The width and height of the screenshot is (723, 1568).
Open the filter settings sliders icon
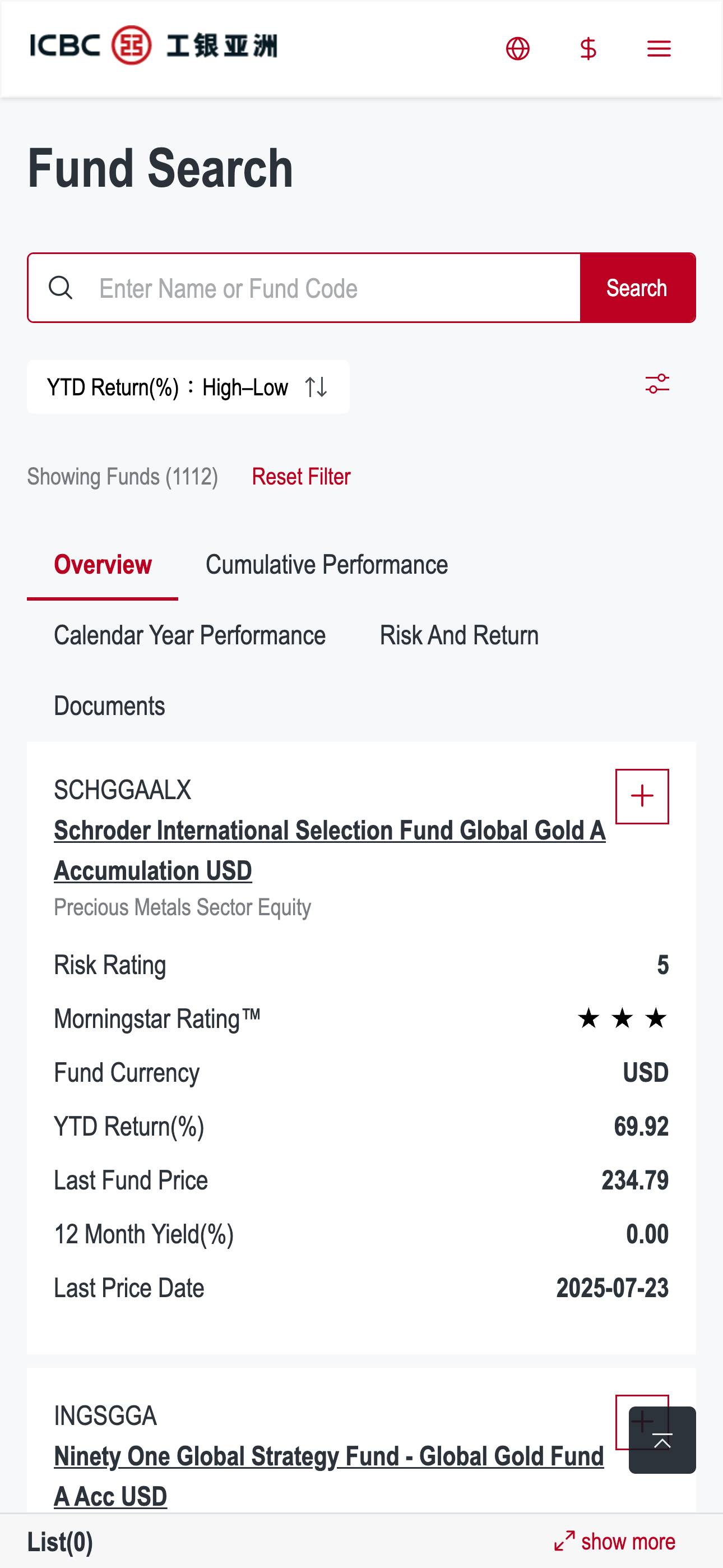tap(657, 384)
